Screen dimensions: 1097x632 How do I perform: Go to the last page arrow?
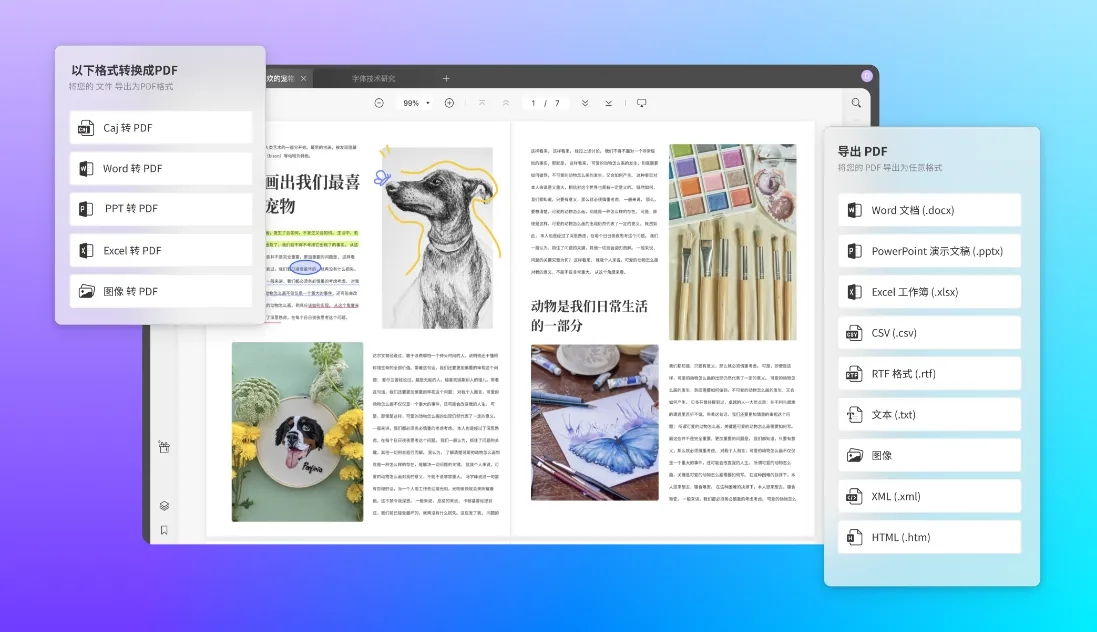coord(609,103)
